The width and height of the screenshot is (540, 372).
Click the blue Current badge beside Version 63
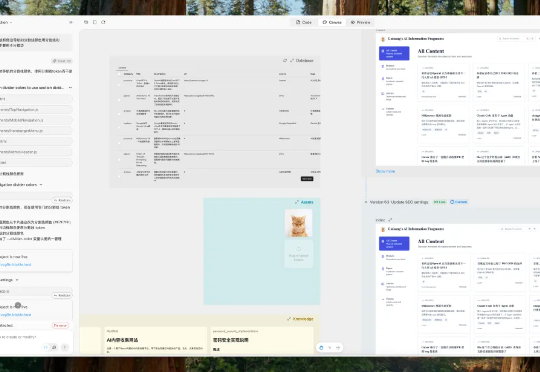(459, 202)
